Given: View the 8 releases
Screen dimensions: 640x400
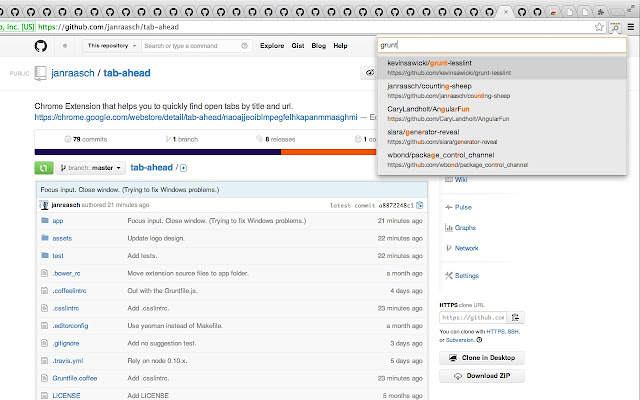Looking at the screenshot, I should [276, 139].
